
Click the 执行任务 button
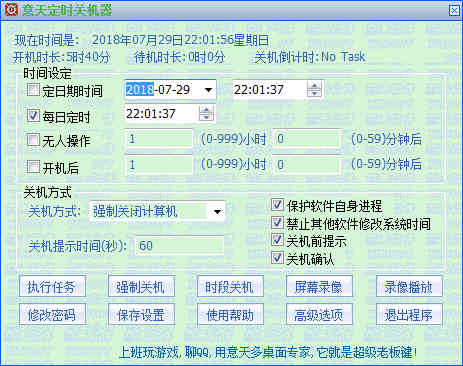(x=52, y=287)
